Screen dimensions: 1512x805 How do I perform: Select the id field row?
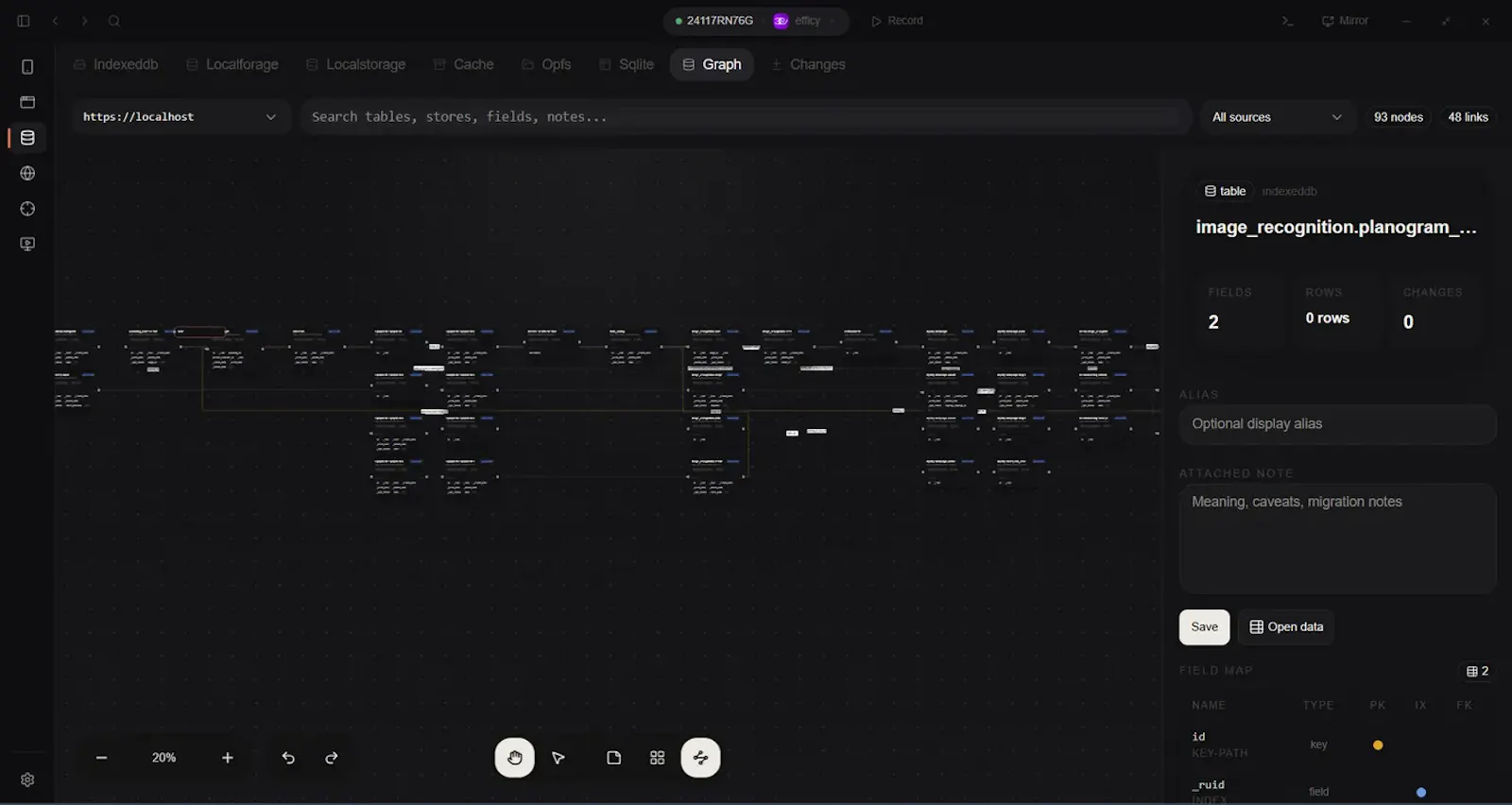[x=1337, y=745]
